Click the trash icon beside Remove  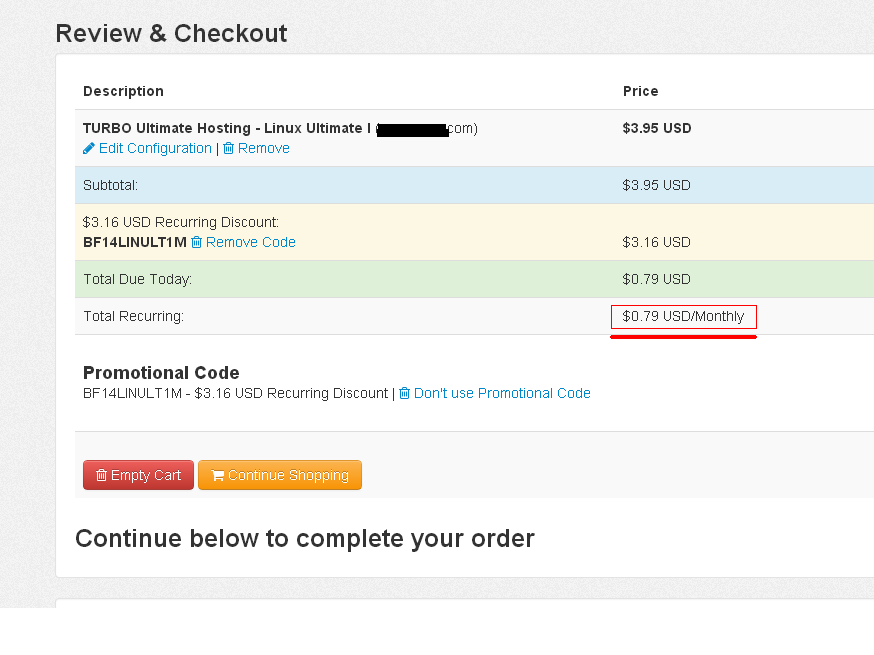(x=229, y=148)
